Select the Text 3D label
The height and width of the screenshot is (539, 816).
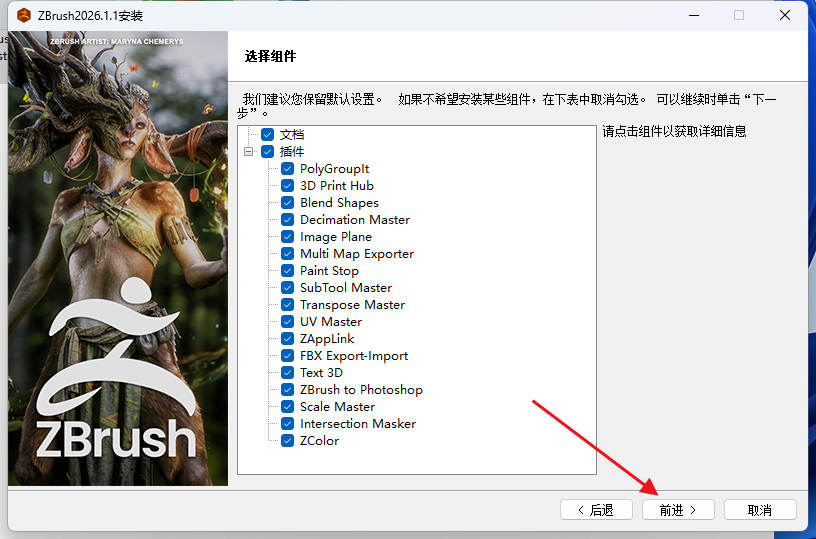tap(321, 373)
